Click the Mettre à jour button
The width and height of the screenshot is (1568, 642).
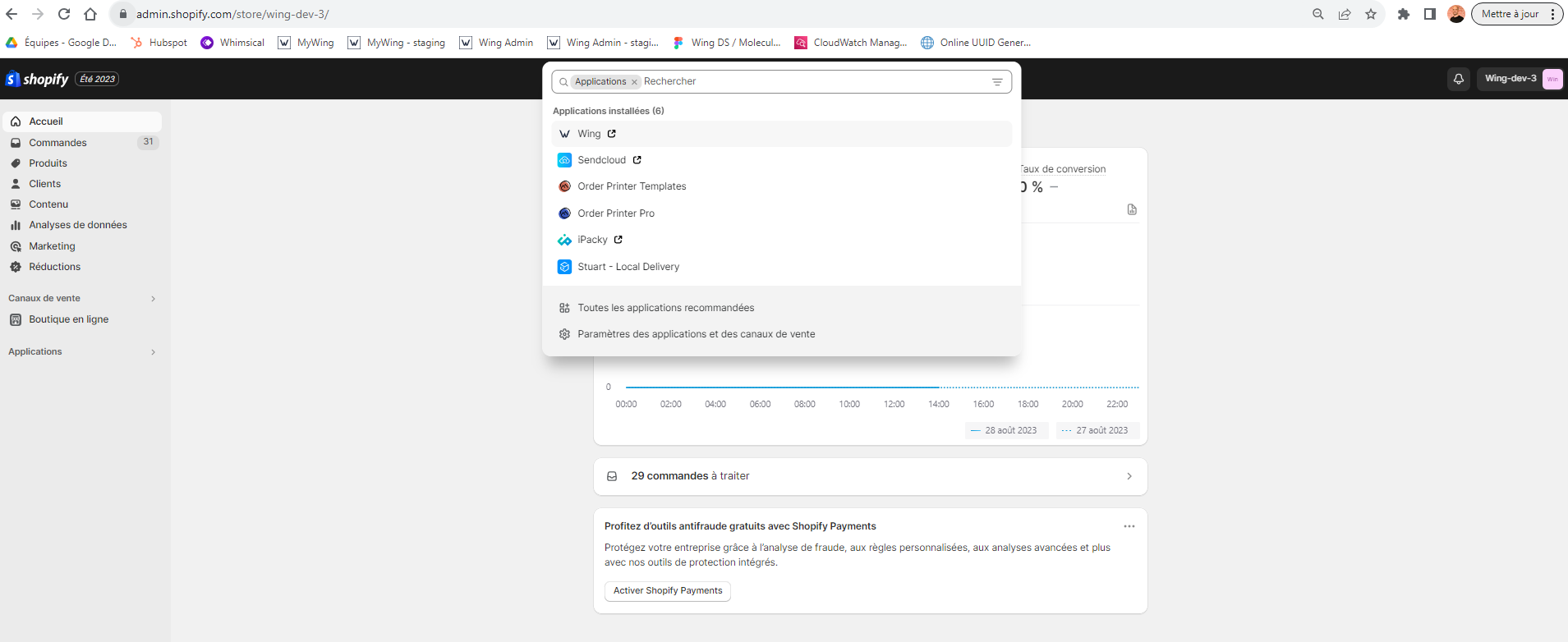(x=1510, y=14)
